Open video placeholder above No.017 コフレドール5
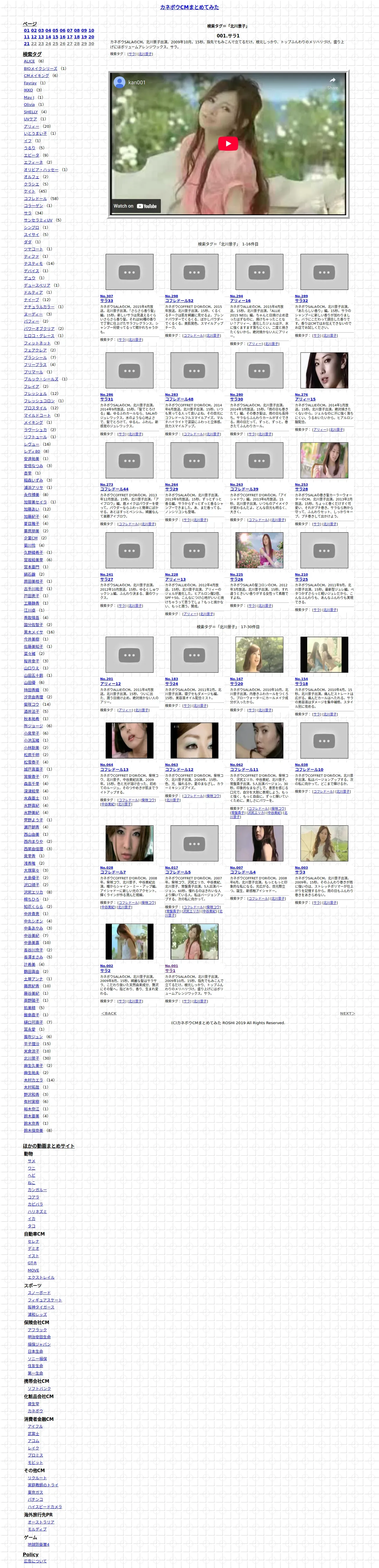The height and width of the screenshot is (1568, 379). coord(195,844)
